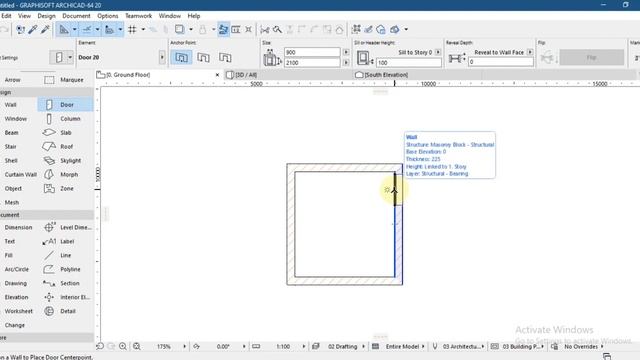Toggle the Trace reference icon in toolbar
Viewport: 640px width, 360px height.
click(179, 29)
